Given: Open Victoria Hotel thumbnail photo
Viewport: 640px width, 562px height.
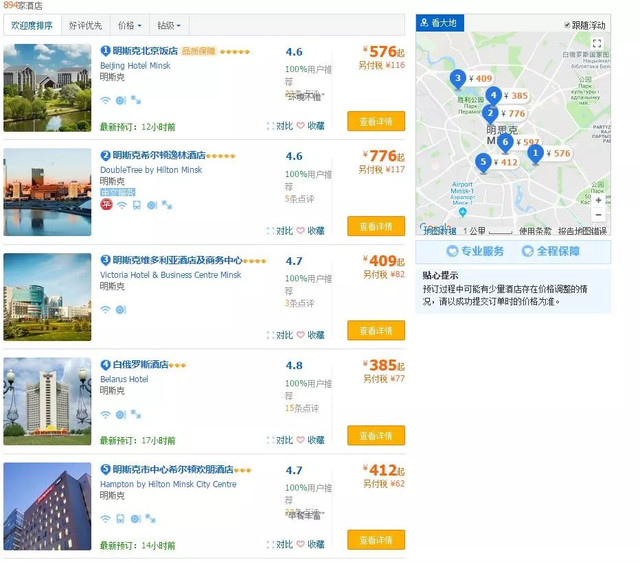Looking at the screenshot, I should click(x=47, y=297).
